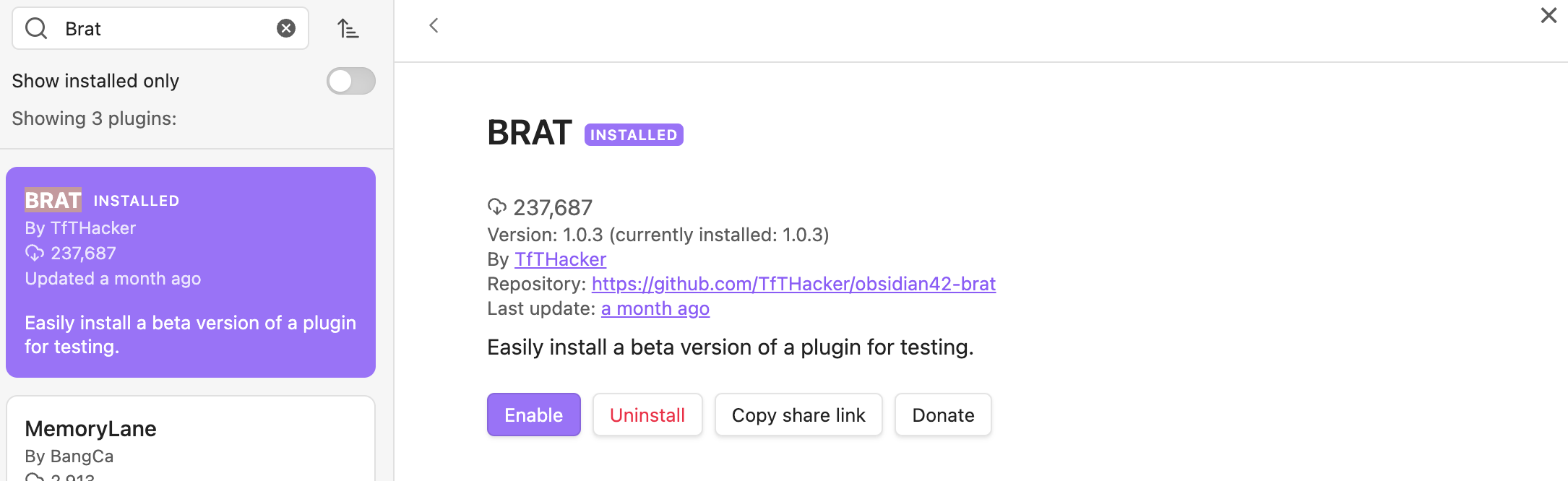This screenshot has height=481, width=1568.
Task: Close the plugin browser window
Action: click(x=1548, y=16)
